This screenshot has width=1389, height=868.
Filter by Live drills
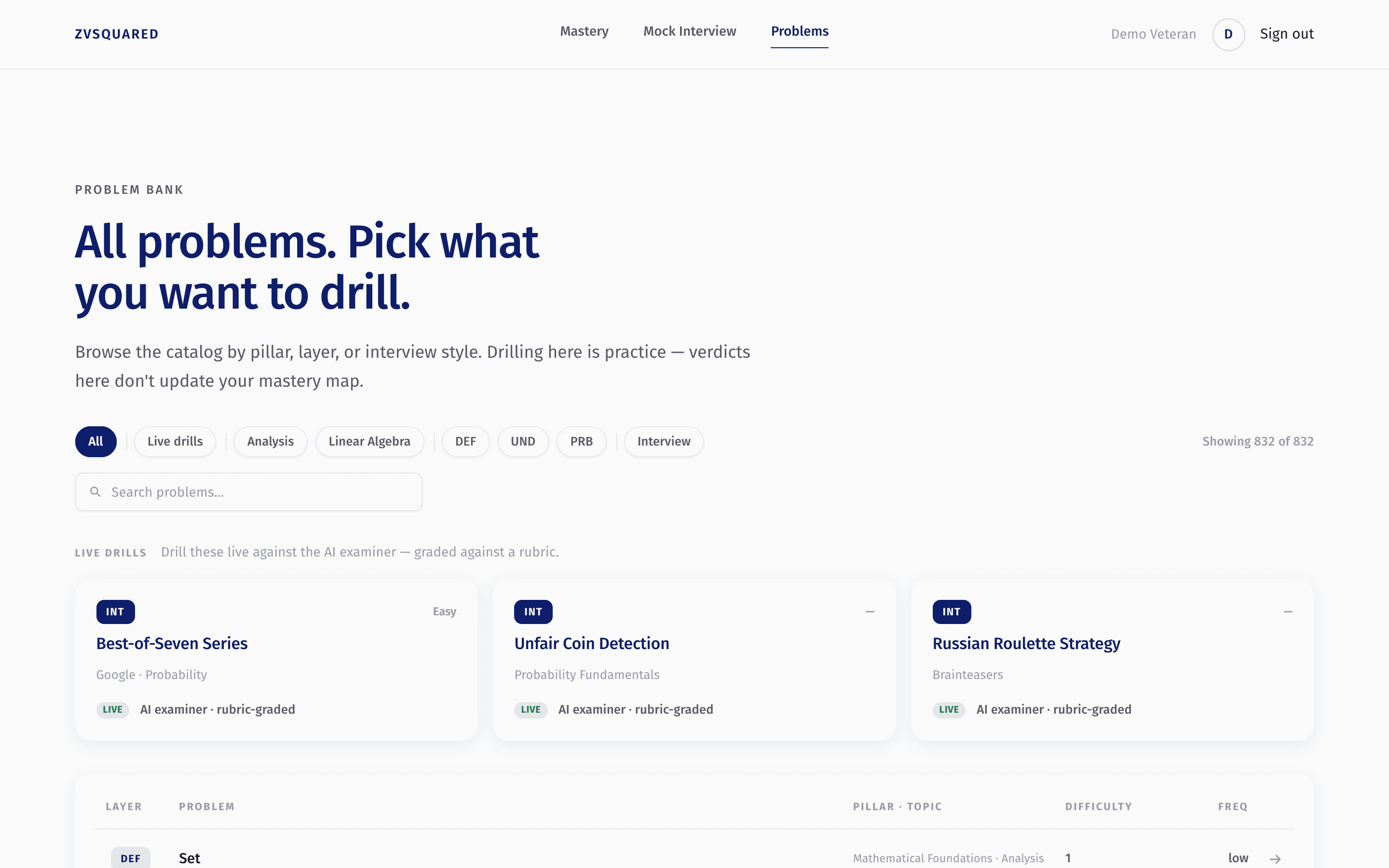[175, 441]
